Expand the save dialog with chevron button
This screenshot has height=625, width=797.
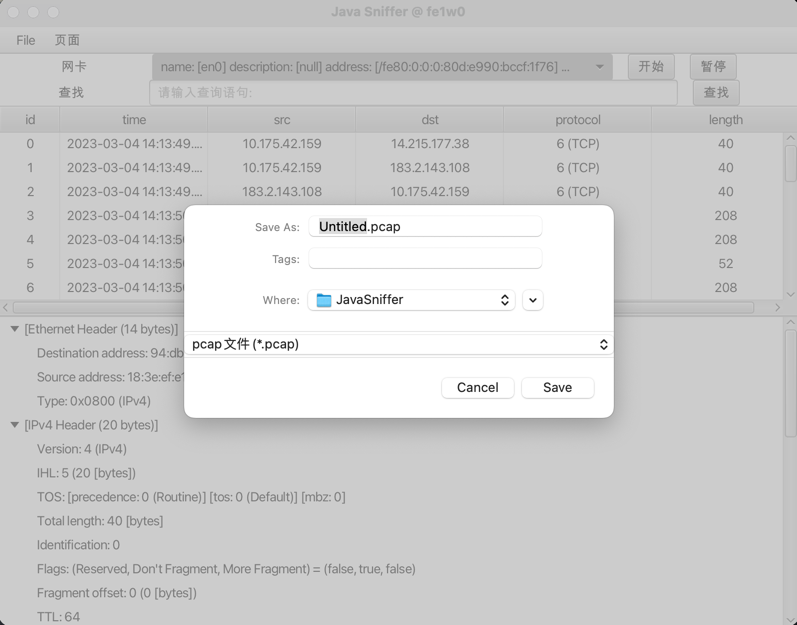coord(533,300)
